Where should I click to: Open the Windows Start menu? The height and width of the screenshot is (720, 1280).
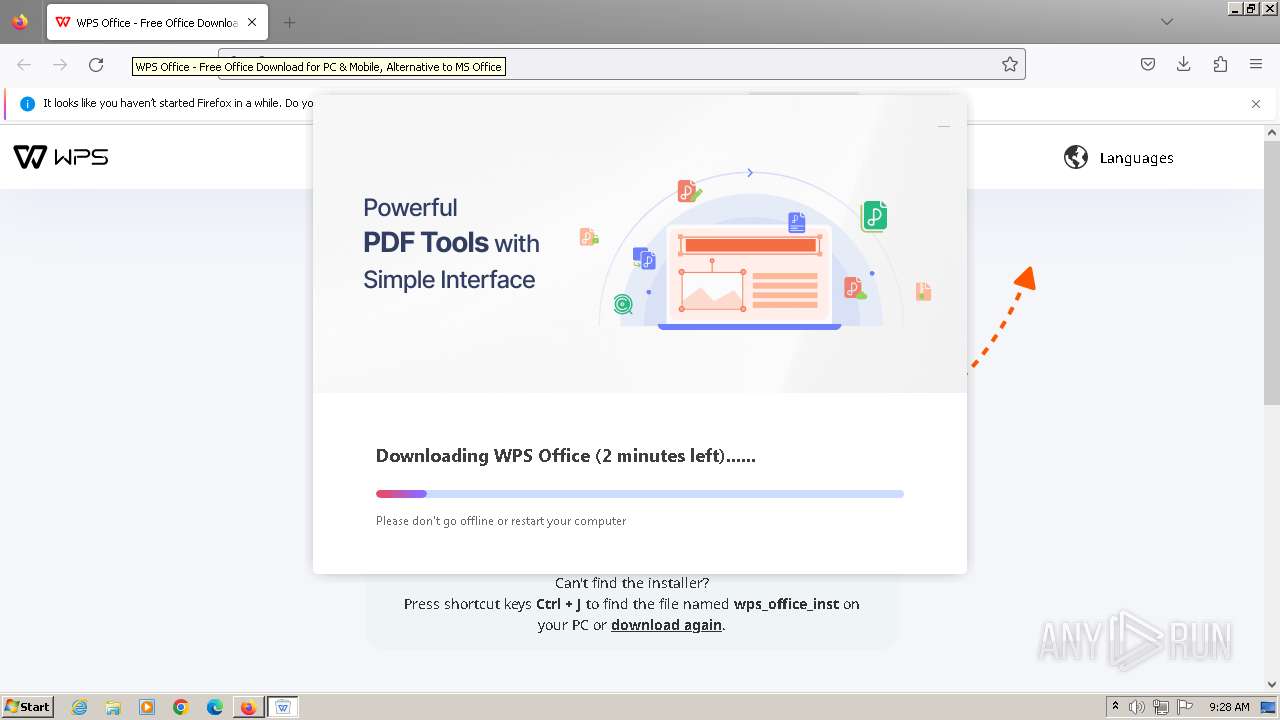[x=27, y=707]
